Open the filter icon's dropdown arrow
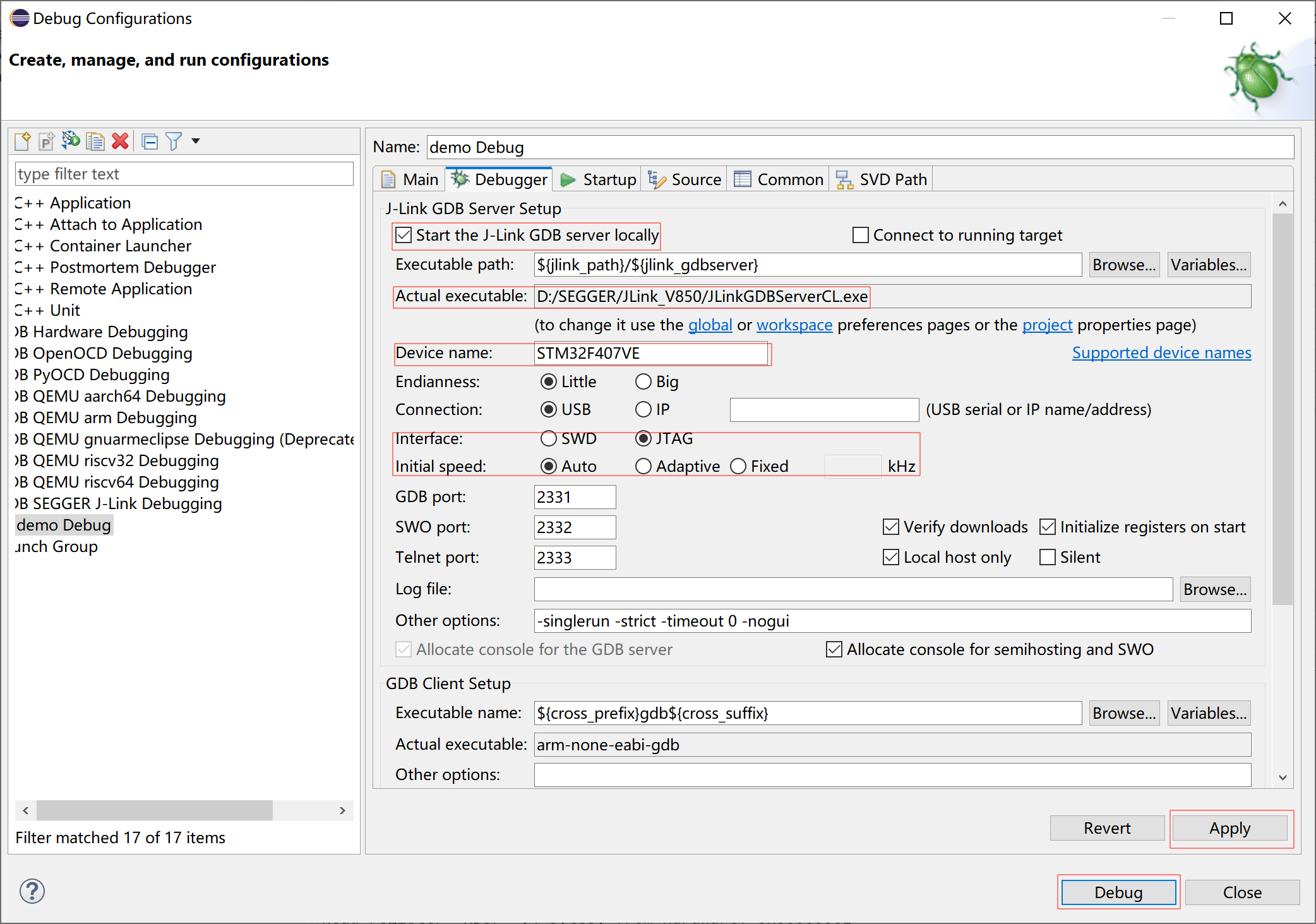The width and height of the screenshot is (1316, 924). tap(196, 141)
